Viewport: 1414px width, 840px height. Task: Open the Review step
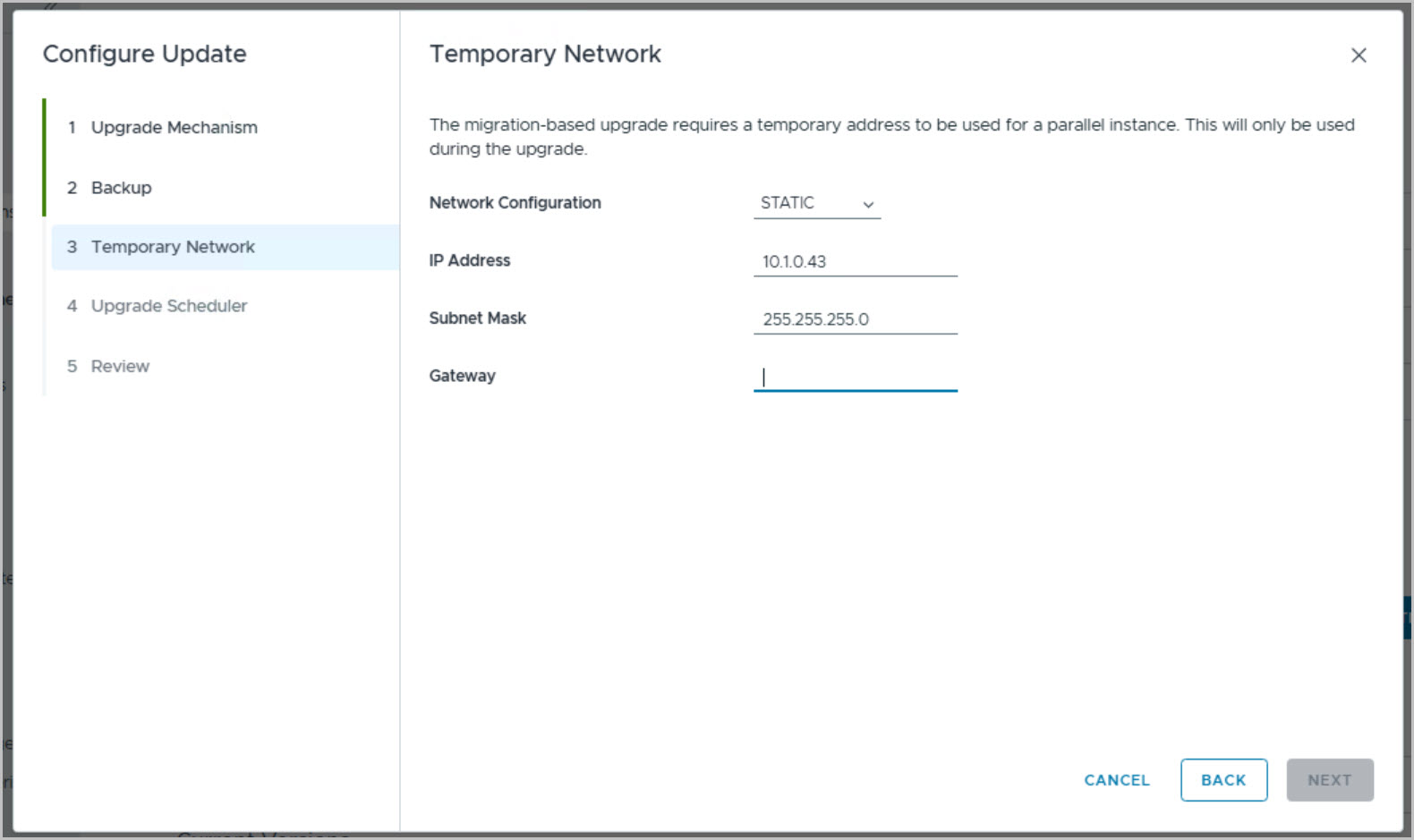coord(120,366)
